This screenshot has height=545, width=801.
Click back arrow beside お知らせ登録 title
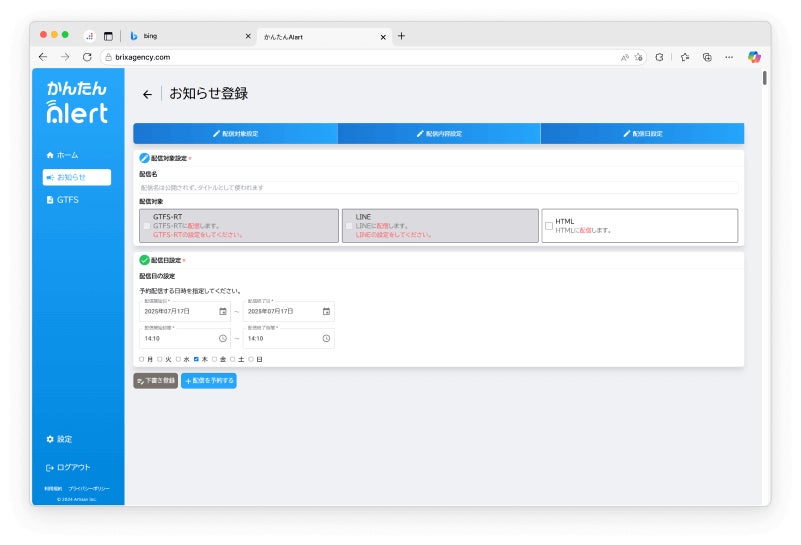[147, 94]
